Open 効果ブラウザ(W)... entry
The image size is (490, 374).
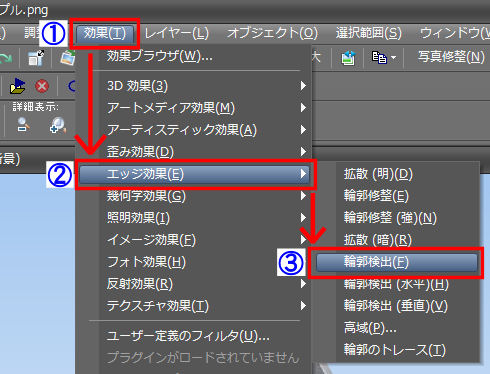point(159,56)
